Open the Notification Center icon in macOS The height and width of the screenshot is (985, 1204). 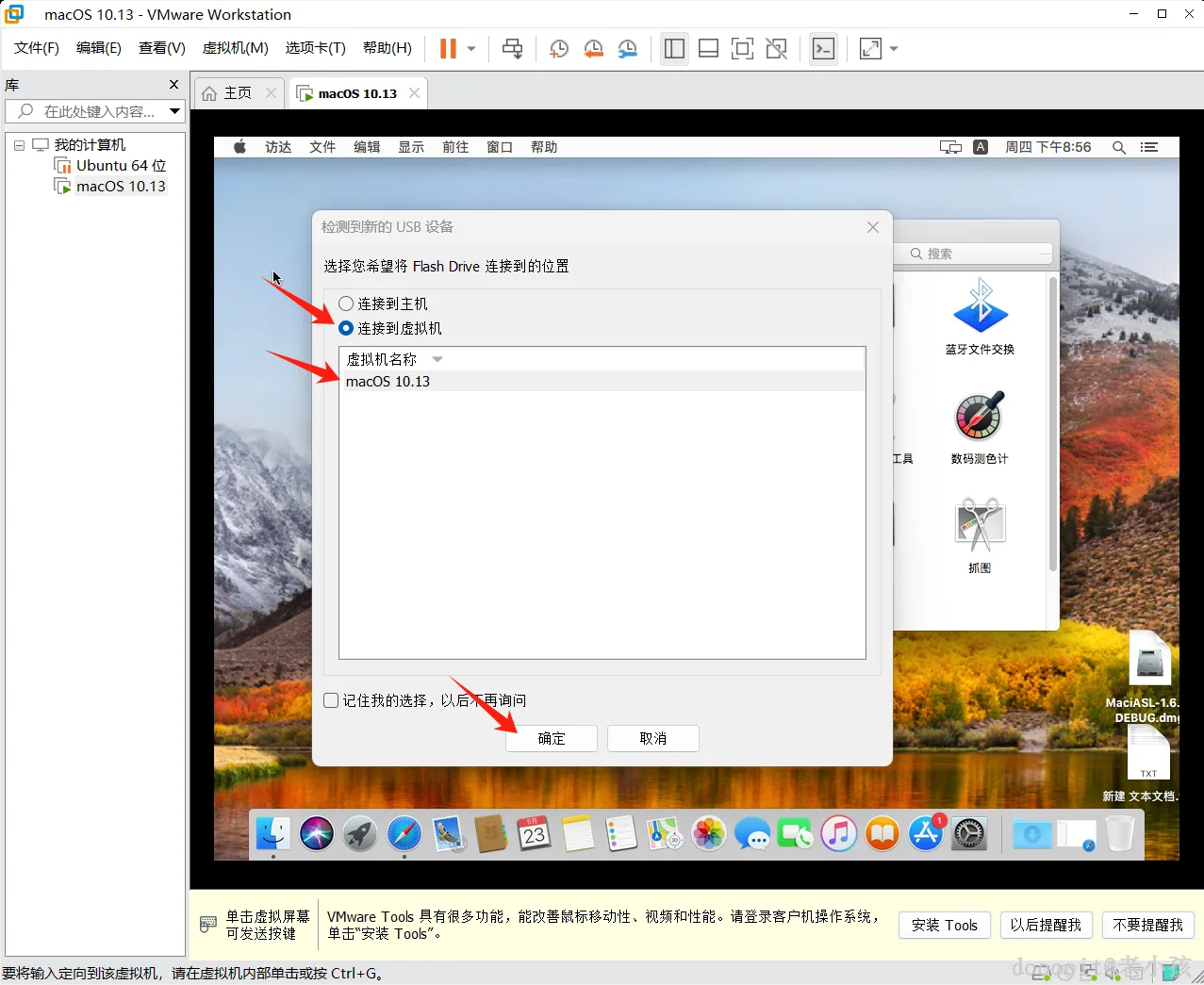point(1149,147)
